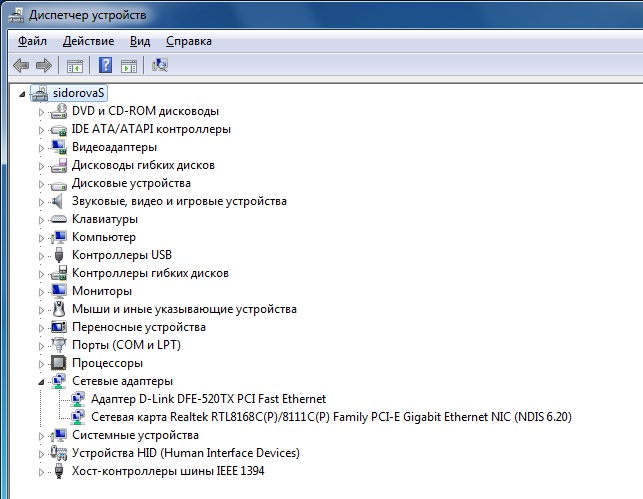Expand Устройства HID node
Image resolution: width=643 pixels, height=499 pixels.
click(x=41, y=454)
